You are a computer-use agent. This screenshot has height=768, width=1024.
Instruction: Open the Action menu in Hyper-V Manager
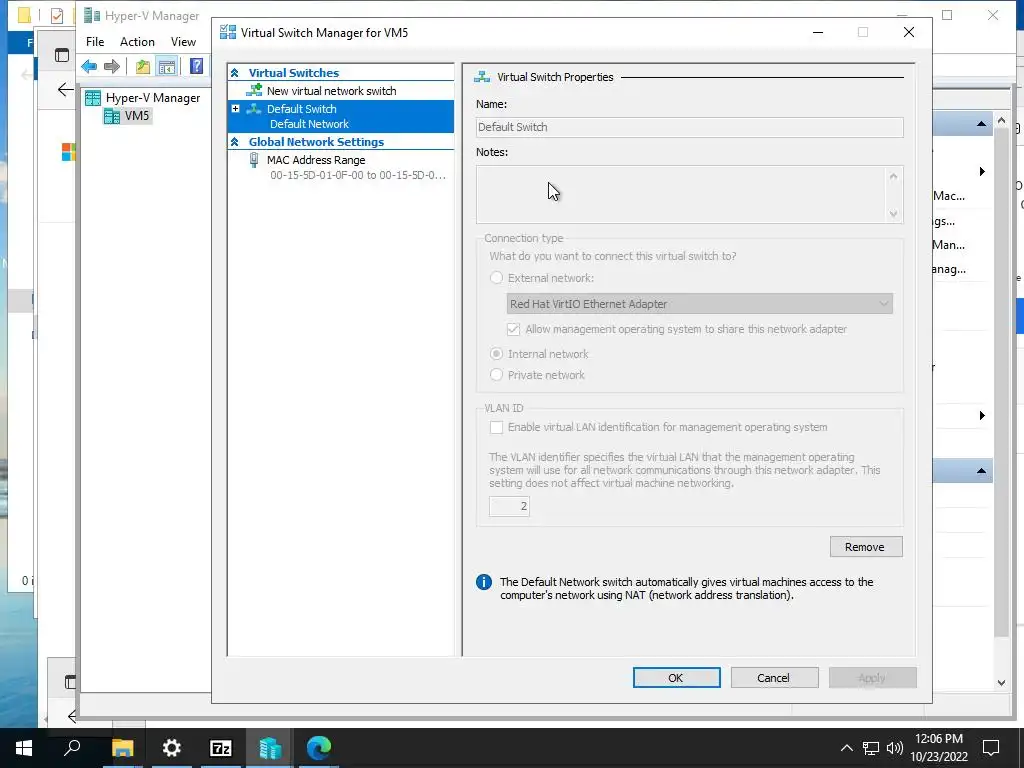tap(137, 42)
